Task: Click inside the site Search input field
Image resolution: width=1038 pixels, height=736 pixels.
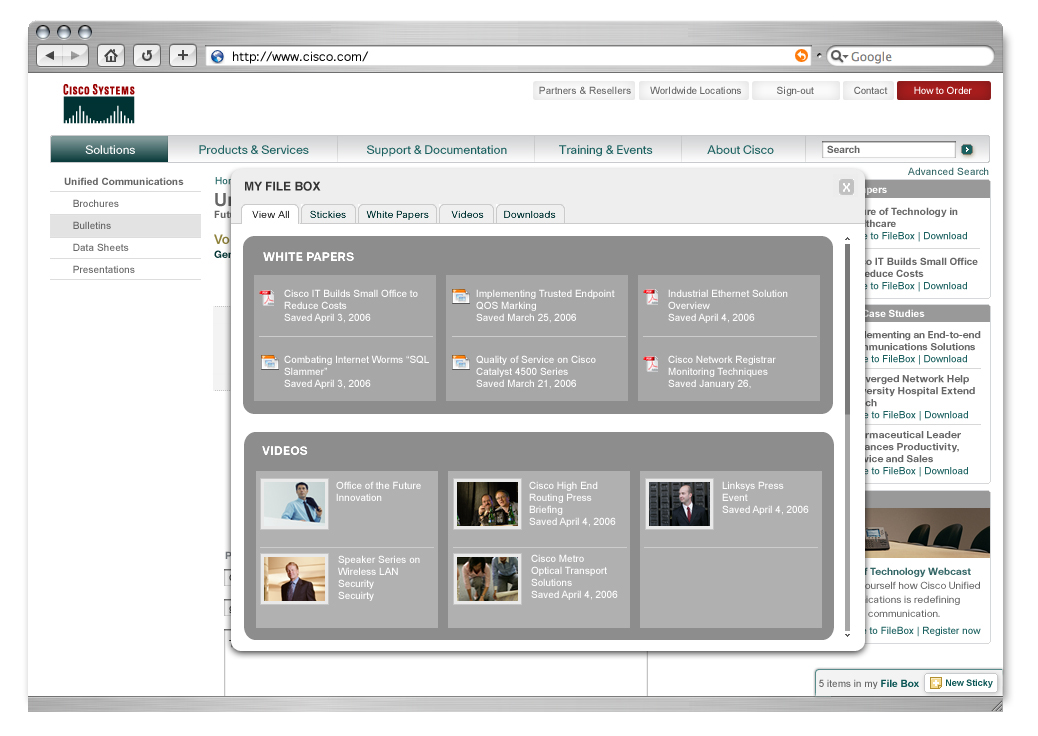Action: tap(888, 150)
